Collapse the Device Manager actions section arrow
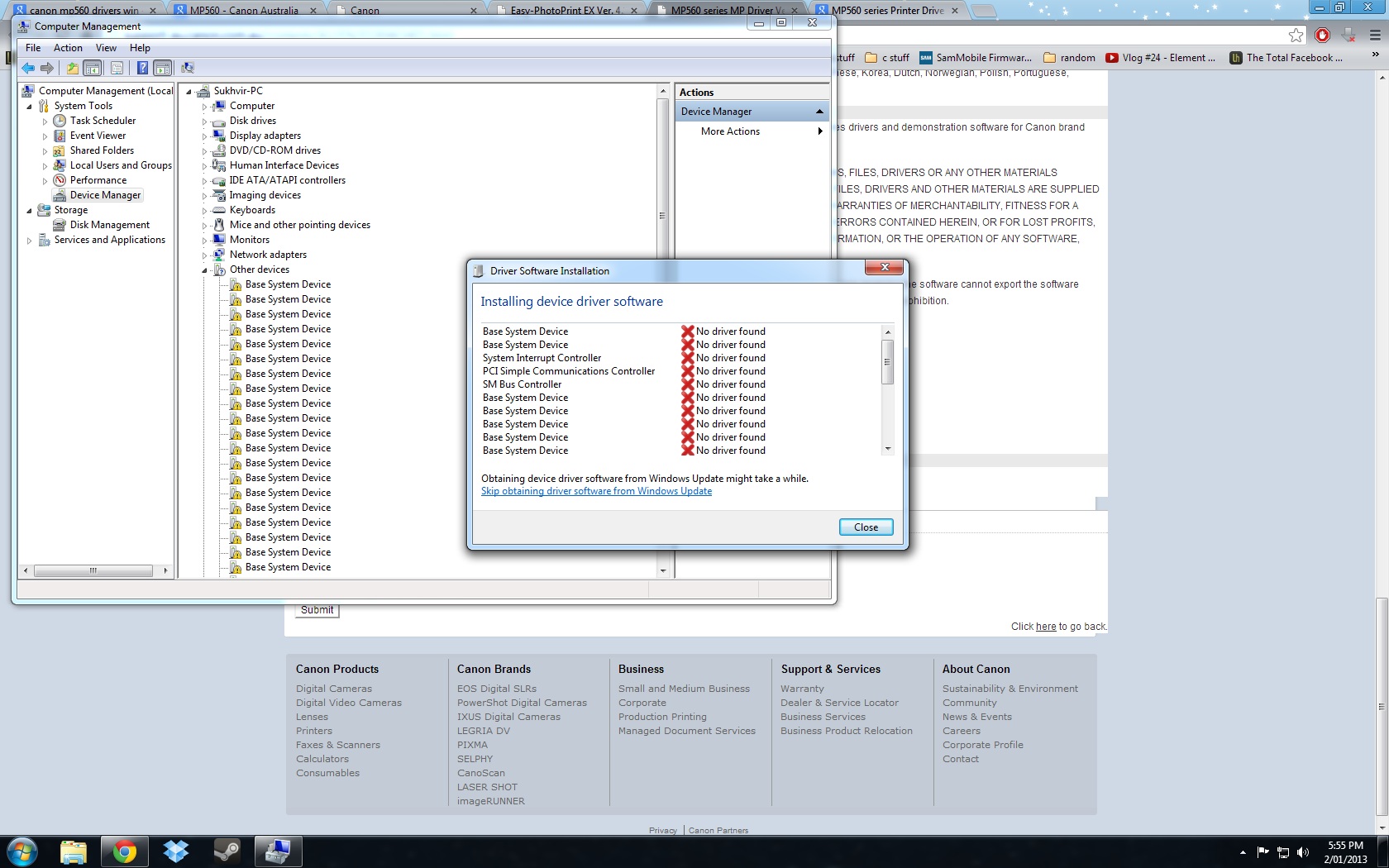Viewport: 1389px width, 868px height. click(819, 112)
